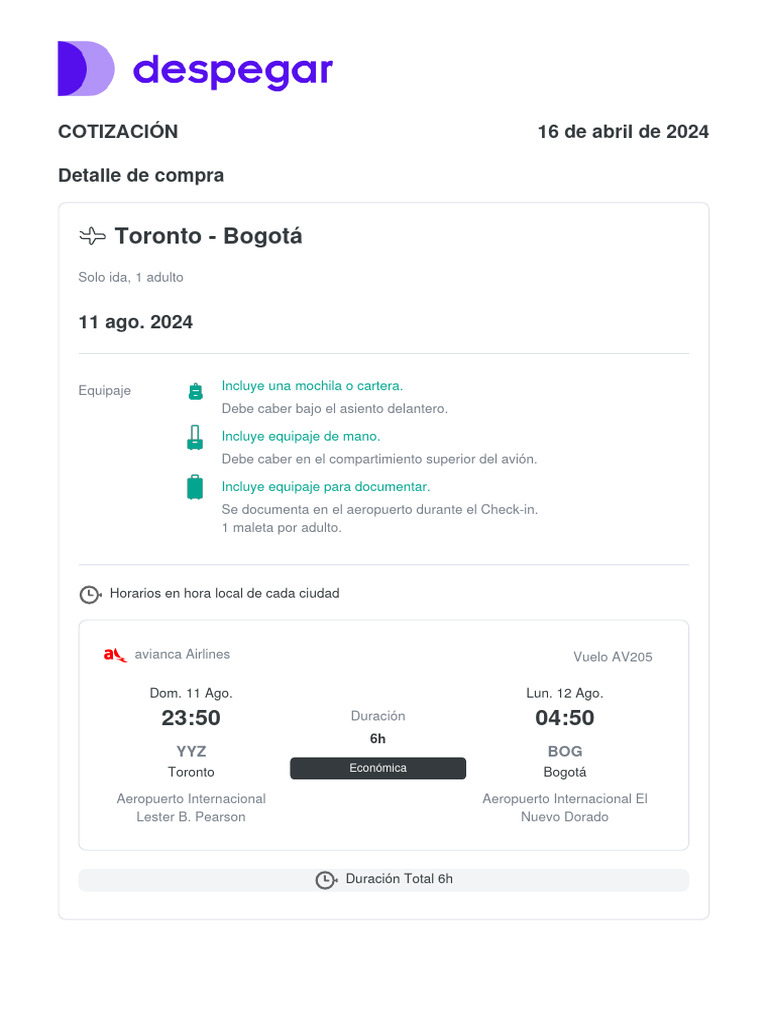768x1024 pixels.
Task: Click the red Avianca airline logo
Action: [x=115, y=655]
